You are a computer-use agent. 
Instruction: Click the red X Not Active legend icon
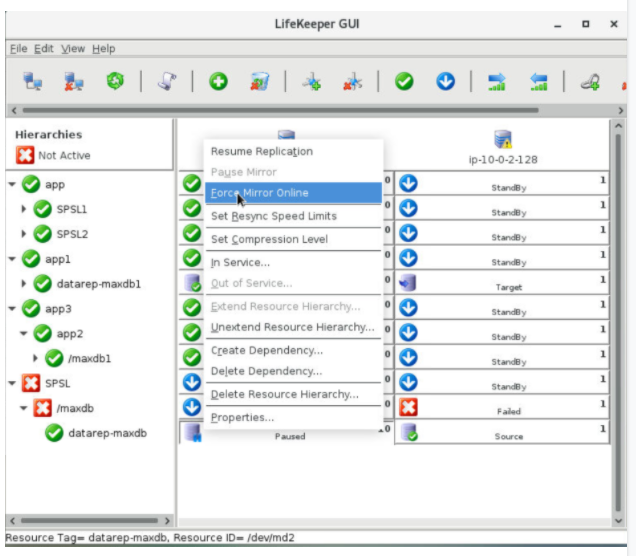pyautogui.click(x=25, y=155)
